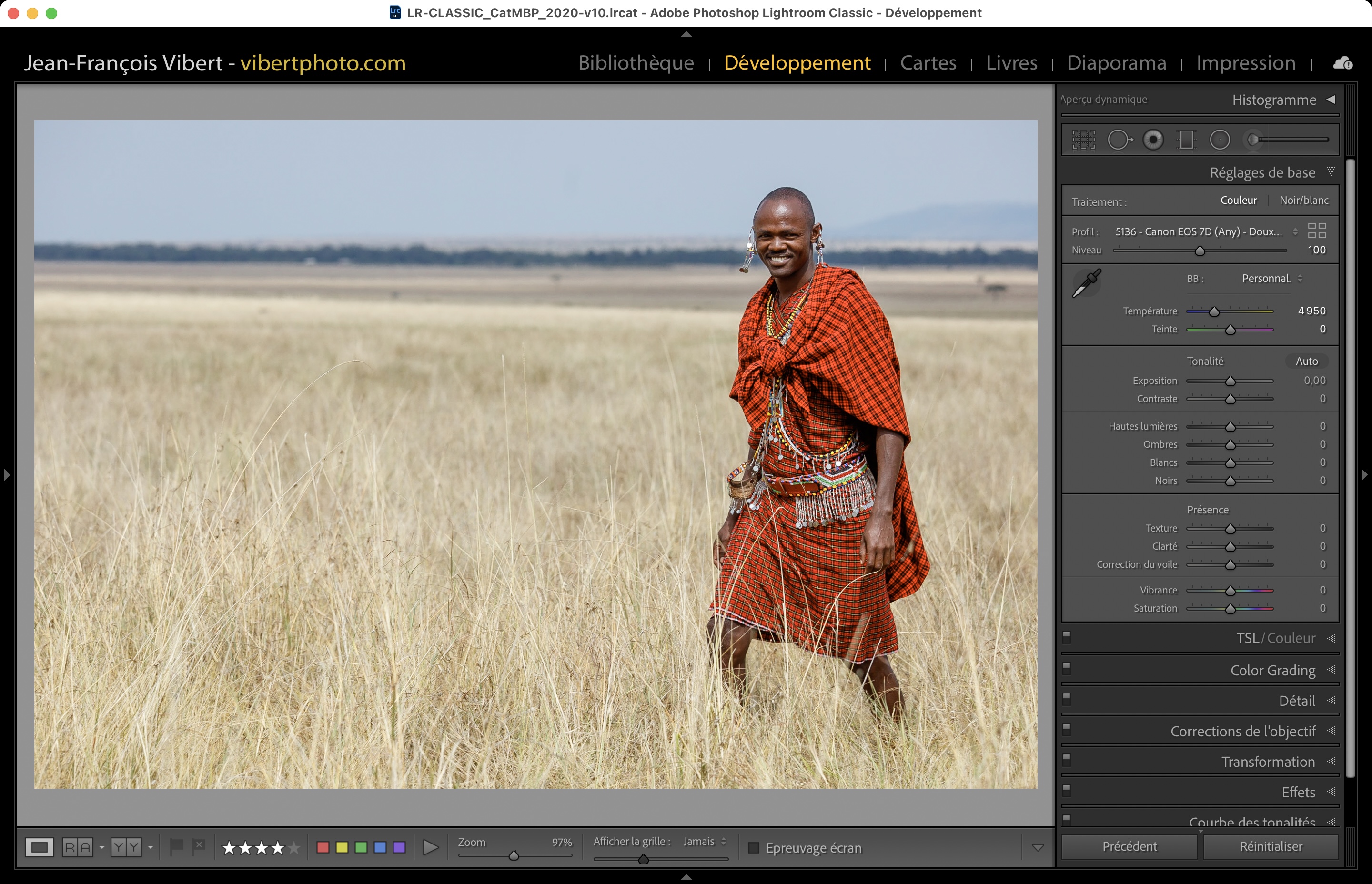
Task: Switch to the Bibliothèque module
Action: [x=636, y=62]
